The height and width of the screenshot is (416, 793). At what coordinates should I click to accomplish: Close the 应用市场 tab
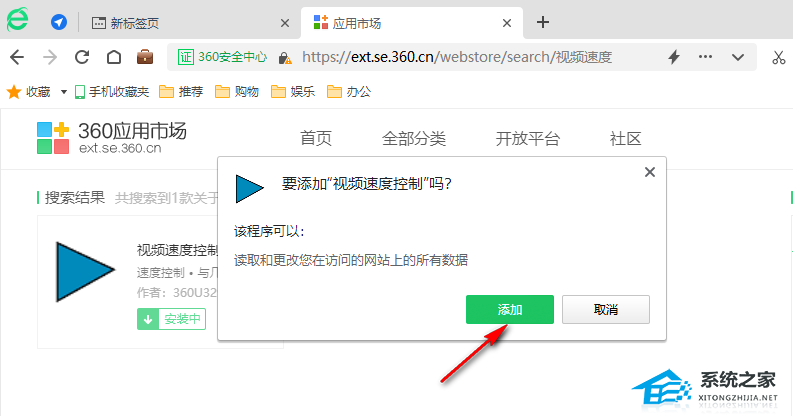click(507, 23)
